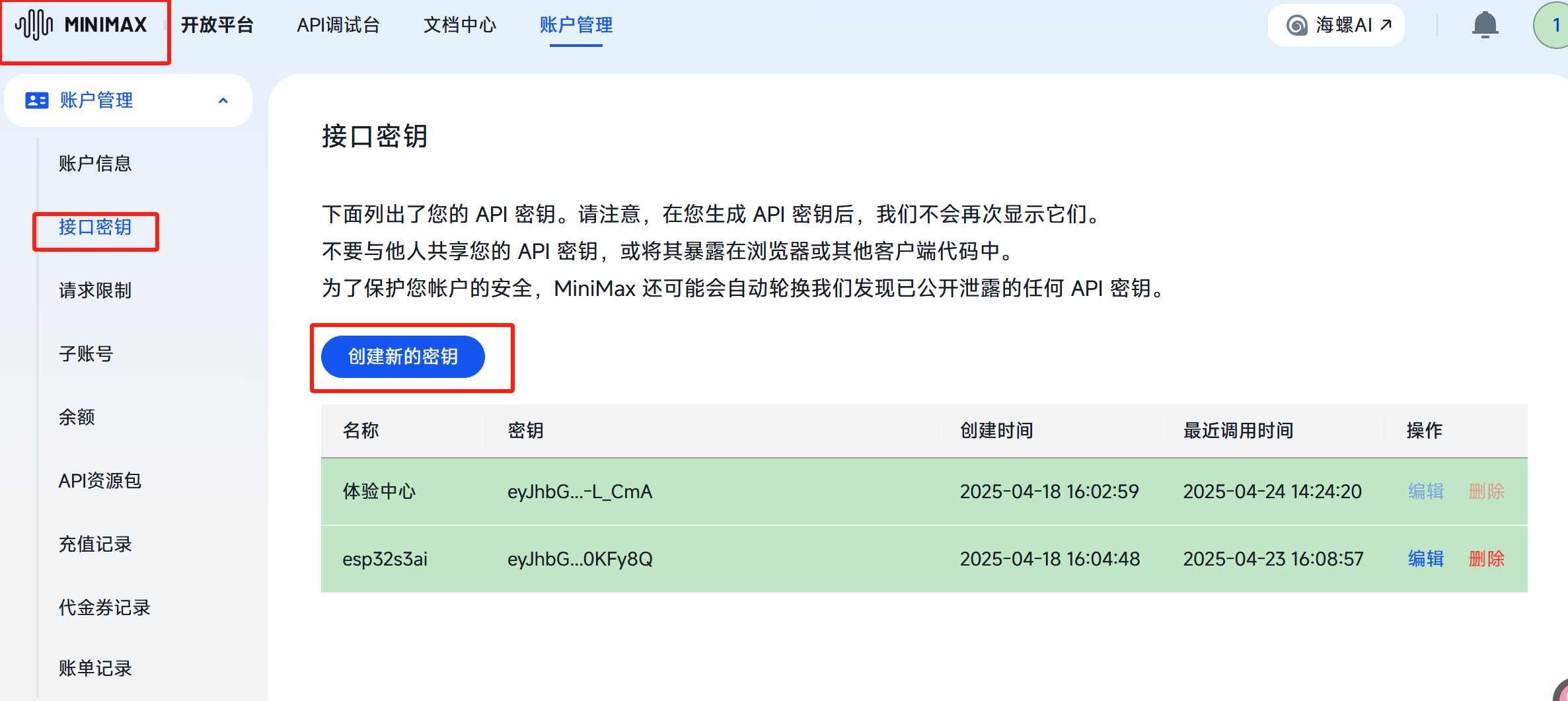The width and height of the screenshot is (1568, 701).
Task: Edit the 体验中心 key
Action: tap(1425, 492)
